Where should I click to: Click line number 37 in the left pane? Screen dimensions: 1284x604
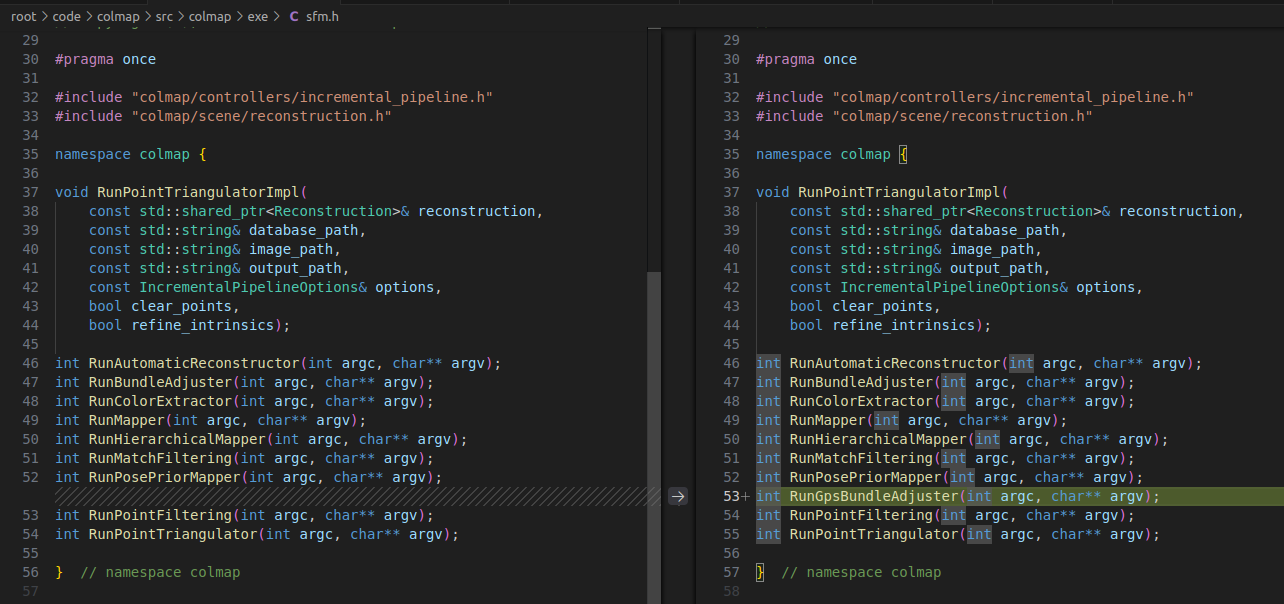tap(29, 192)
